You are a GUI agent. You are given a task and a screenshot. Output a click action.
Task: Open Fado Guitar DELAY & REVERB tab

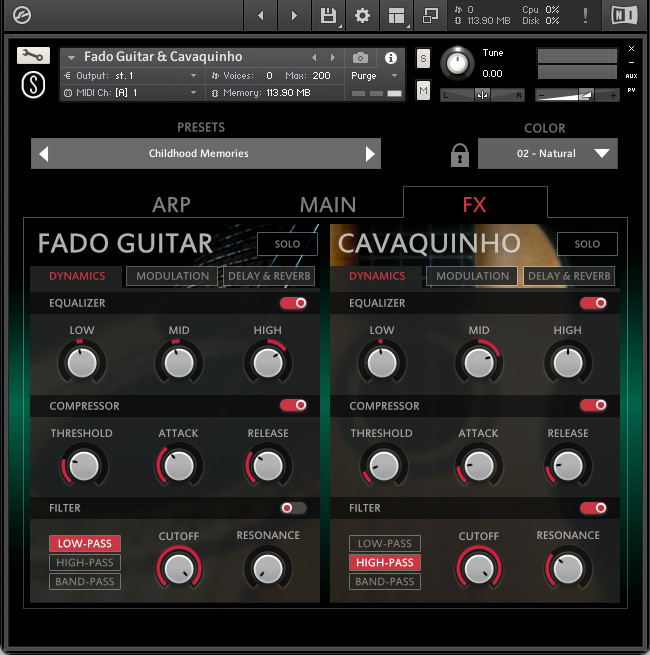coord(269,276)
